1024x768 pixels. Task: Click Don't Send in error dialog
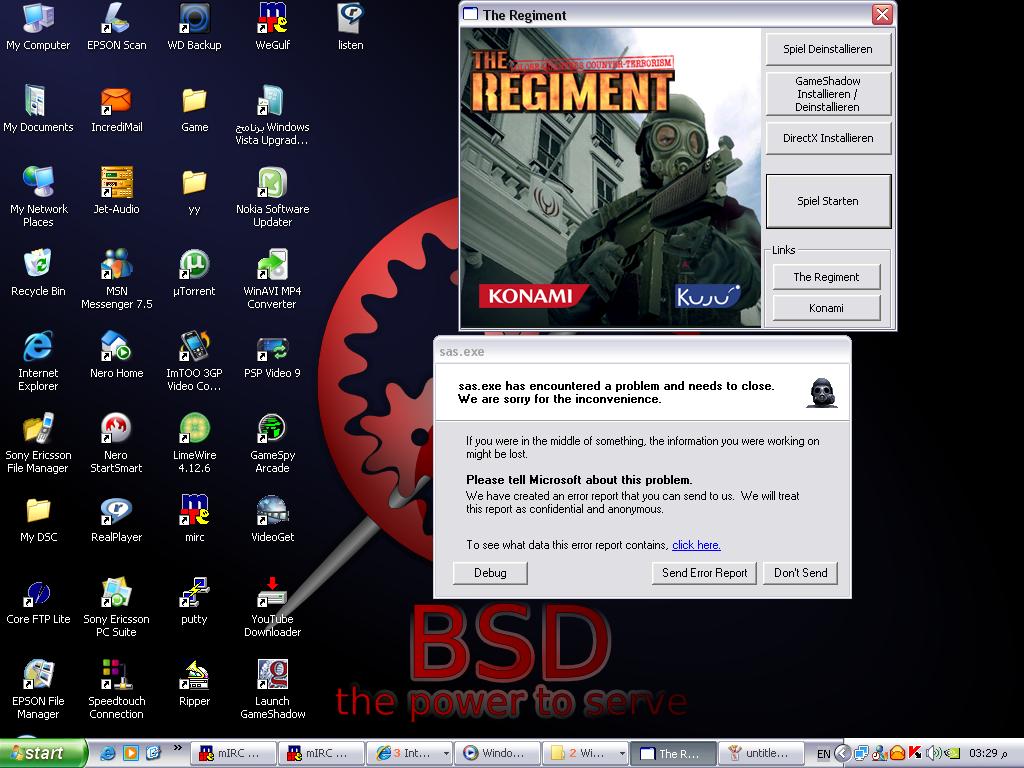click(800, 573)
